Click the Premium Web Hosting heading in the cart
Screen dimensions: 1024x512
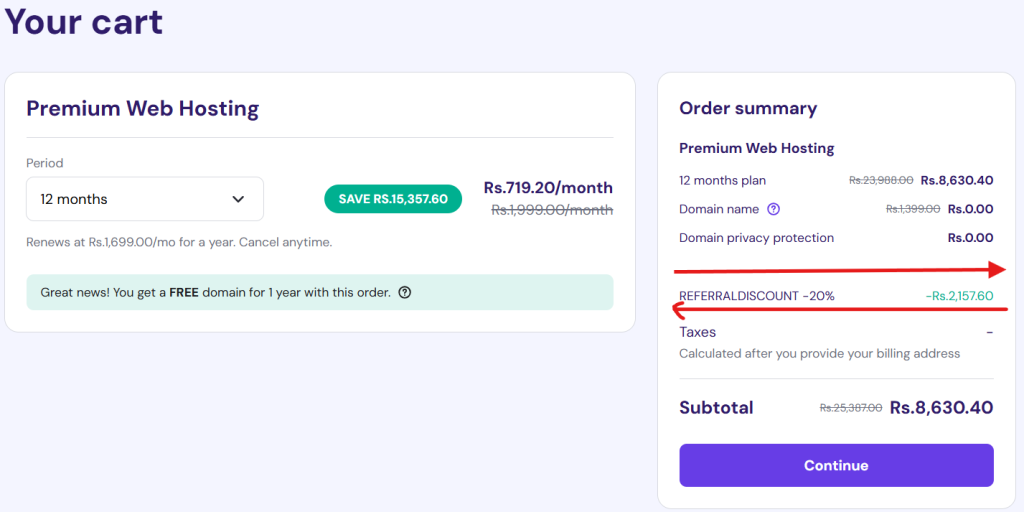pos(142,108)
